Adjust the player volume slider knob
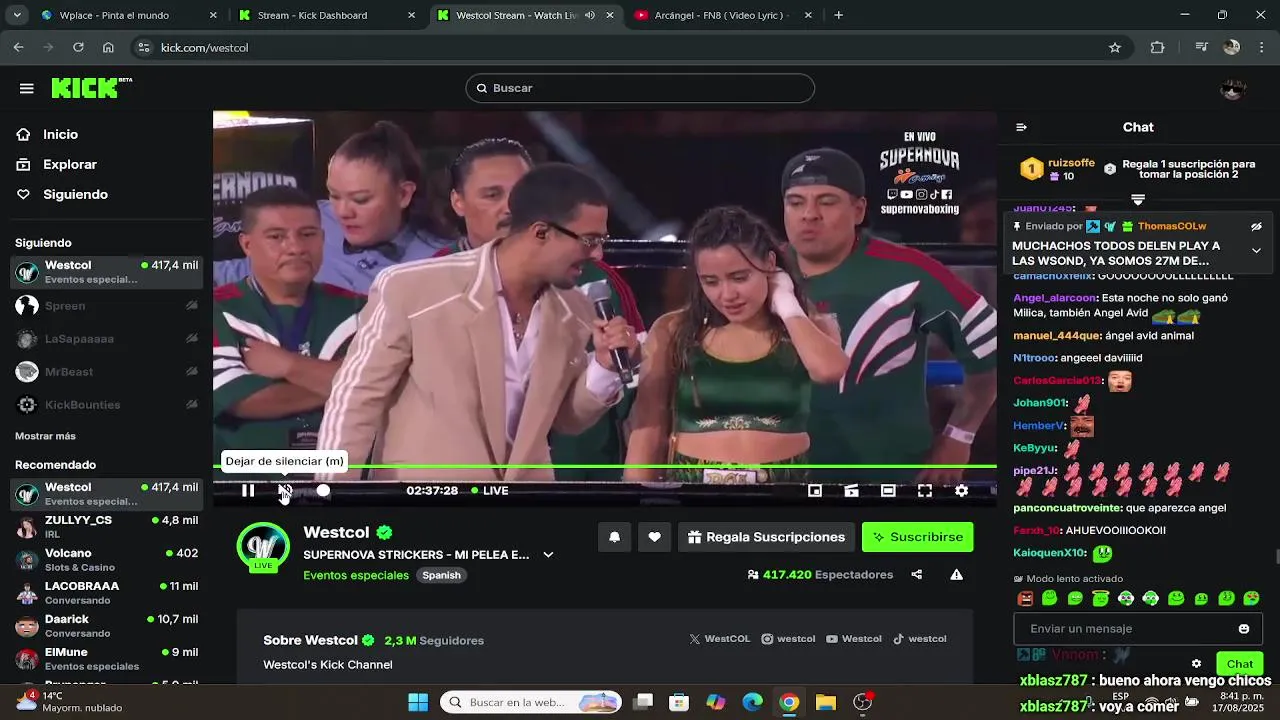1280x720 pixels. (x=323, y=490)
